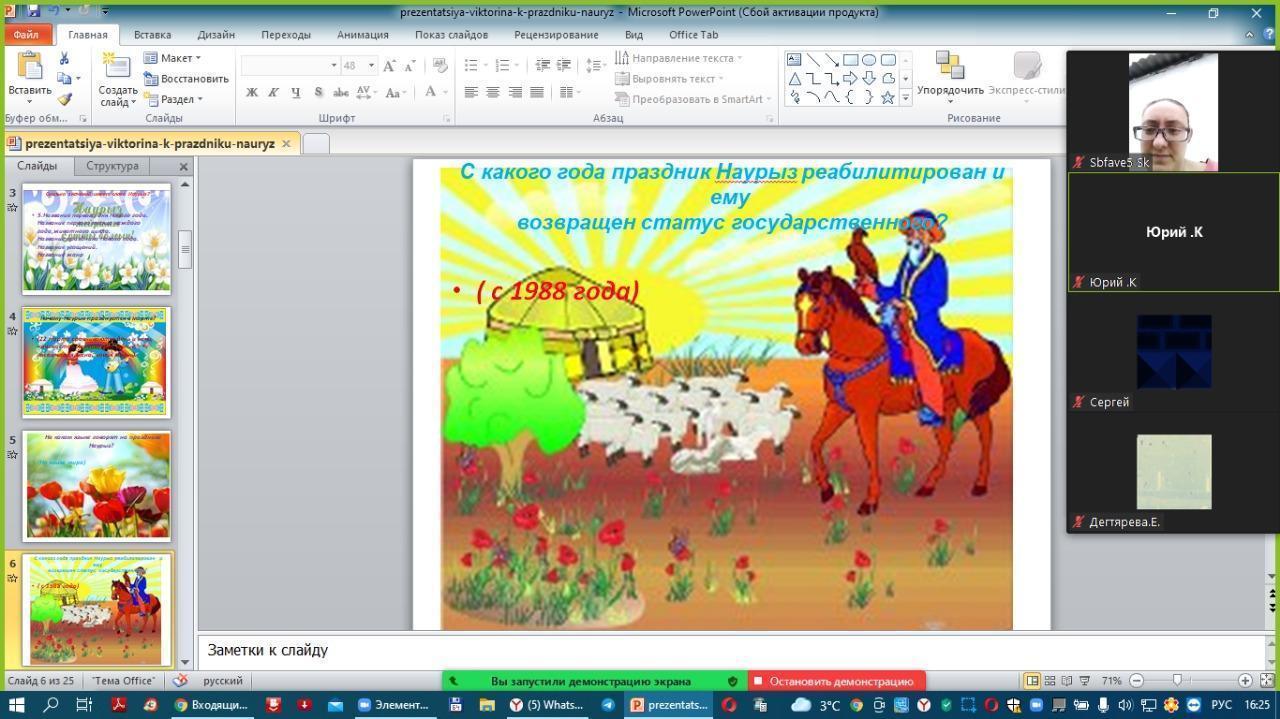Click the Create Slide (Создать слайд) icon
This screenshot has height=719, width=1280.
click(117, 68)
